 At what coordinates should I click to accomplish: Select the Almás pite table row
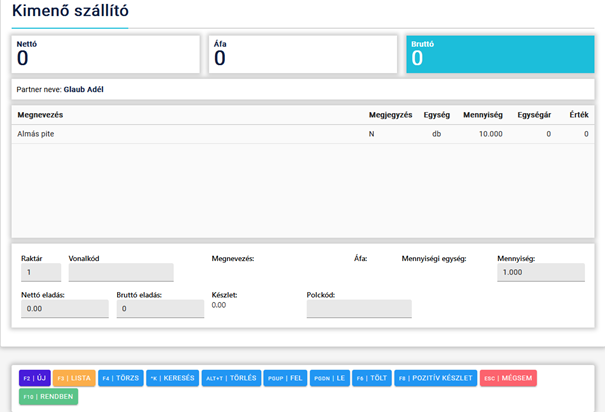(300, 133)
